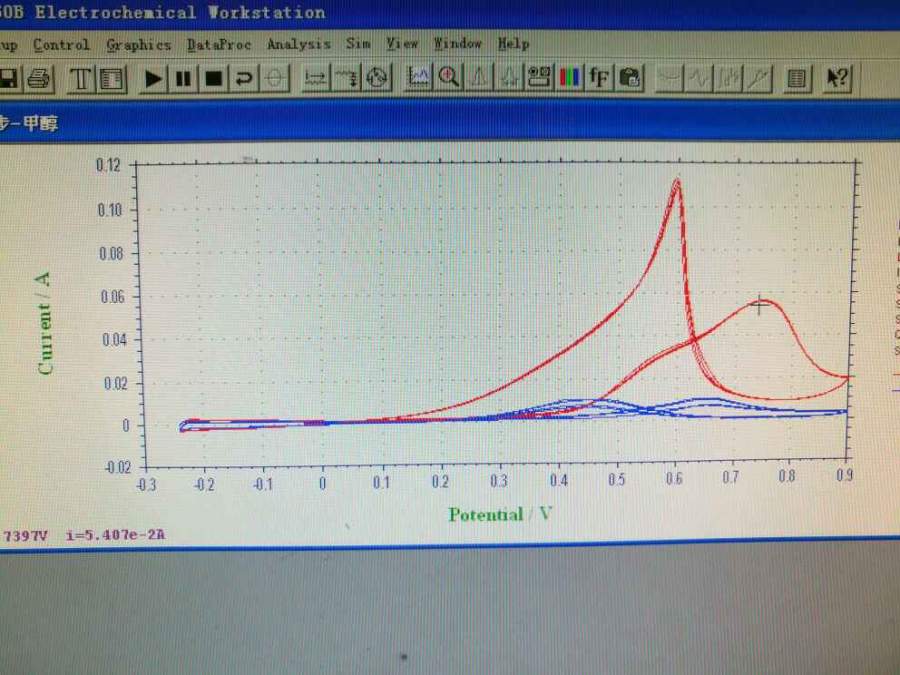Viewport: 900px width, 675px height.
Task: Pause the running experiment
Action: click(183, 79)
